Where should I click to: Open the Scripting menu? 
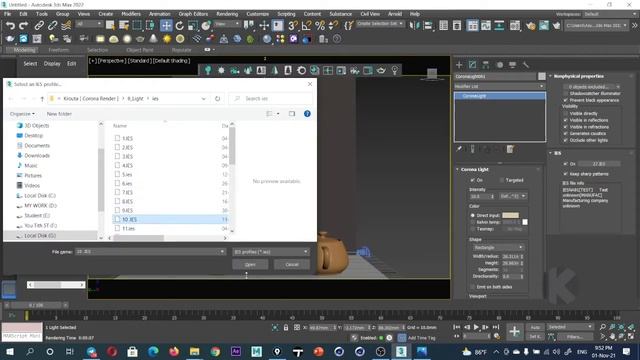(286, 14)
